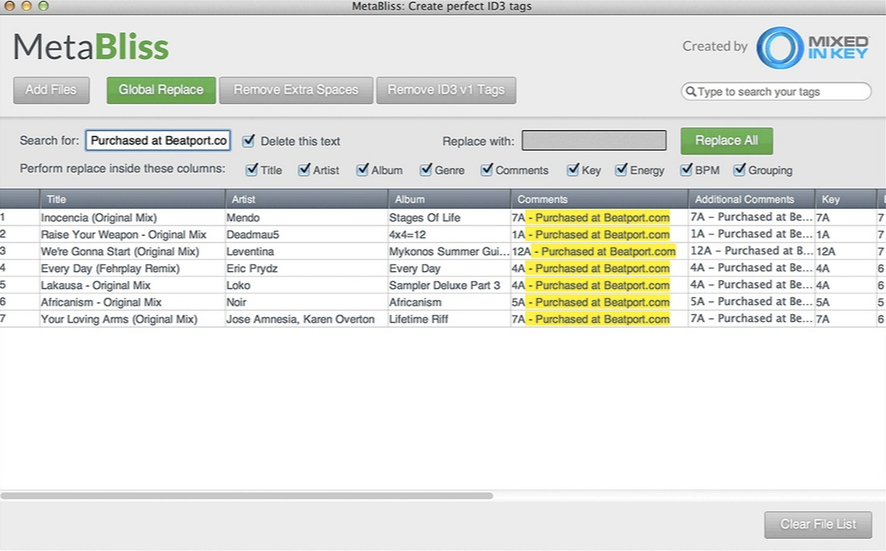Click the MetaBliss logo title
This screenshot has height=551, width=886.
click(x=91, y=47)
